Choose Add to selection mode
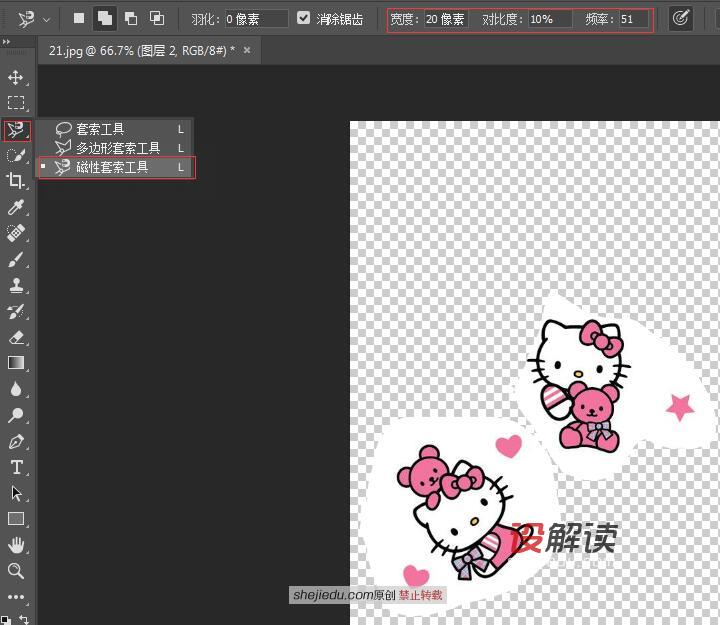The height and width of the screenshot is (625, 720). (105, 18)
